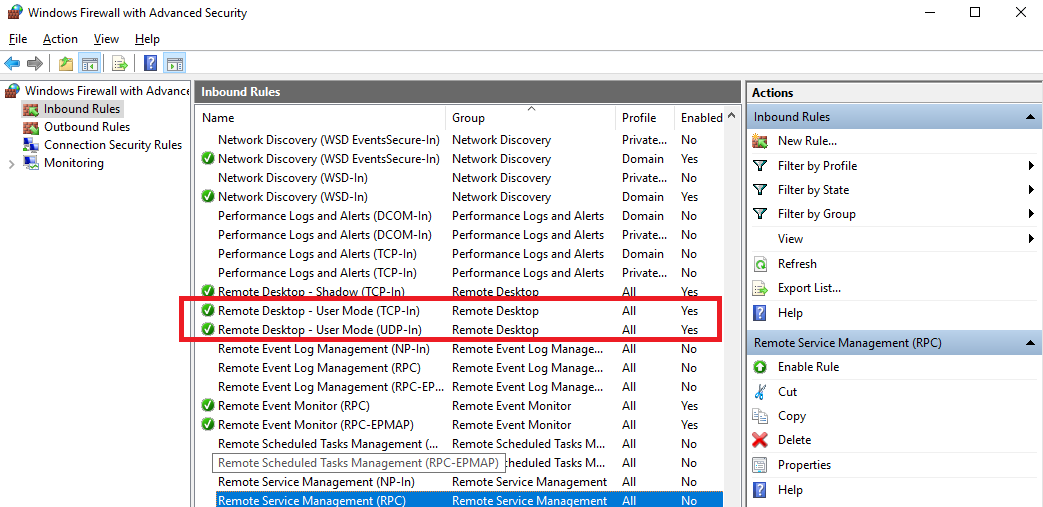Select the root Windows Firewall tree node
Screen dimensions: 1043x507
click(x=107, y=90)
